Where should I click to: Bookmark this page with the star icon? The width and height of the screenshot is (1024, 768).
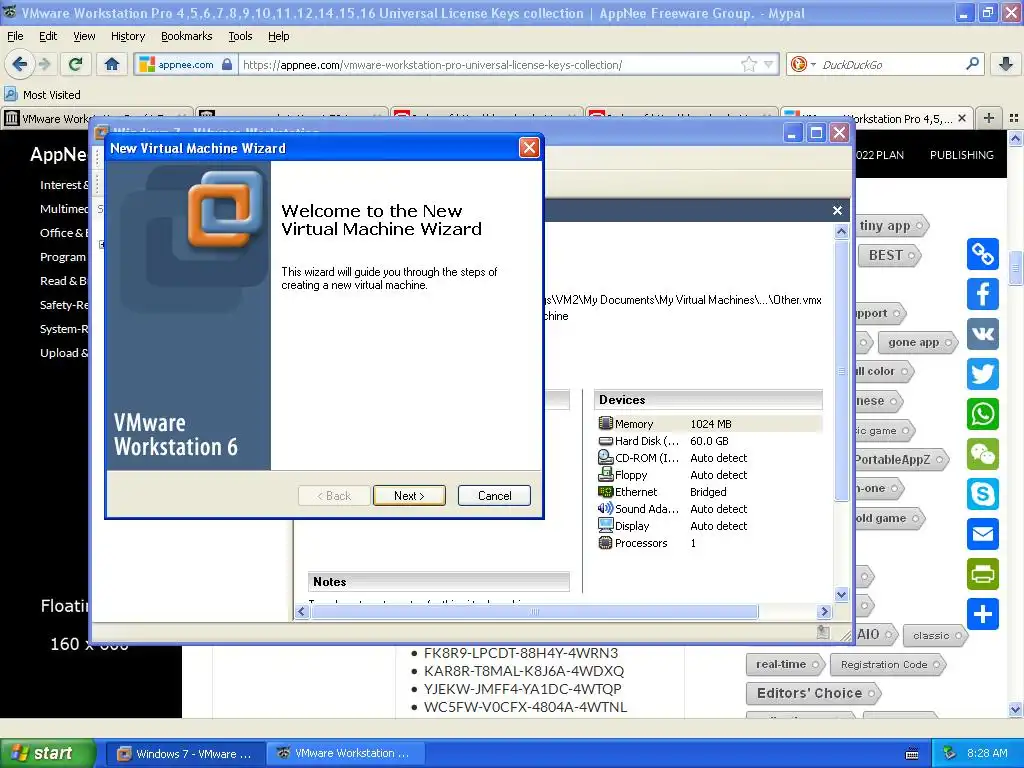click(x=748, y=64)
